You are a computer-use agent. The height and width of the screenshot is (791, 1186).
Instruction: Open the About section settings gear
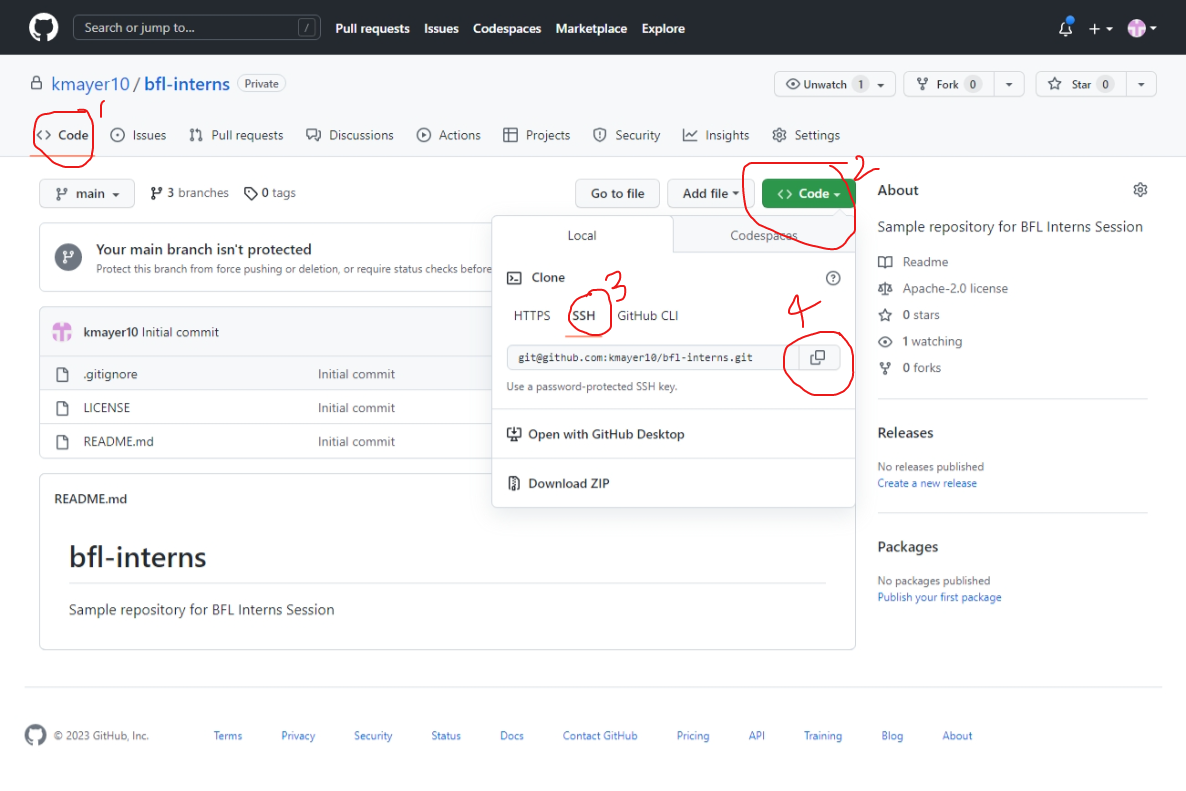1140,189
